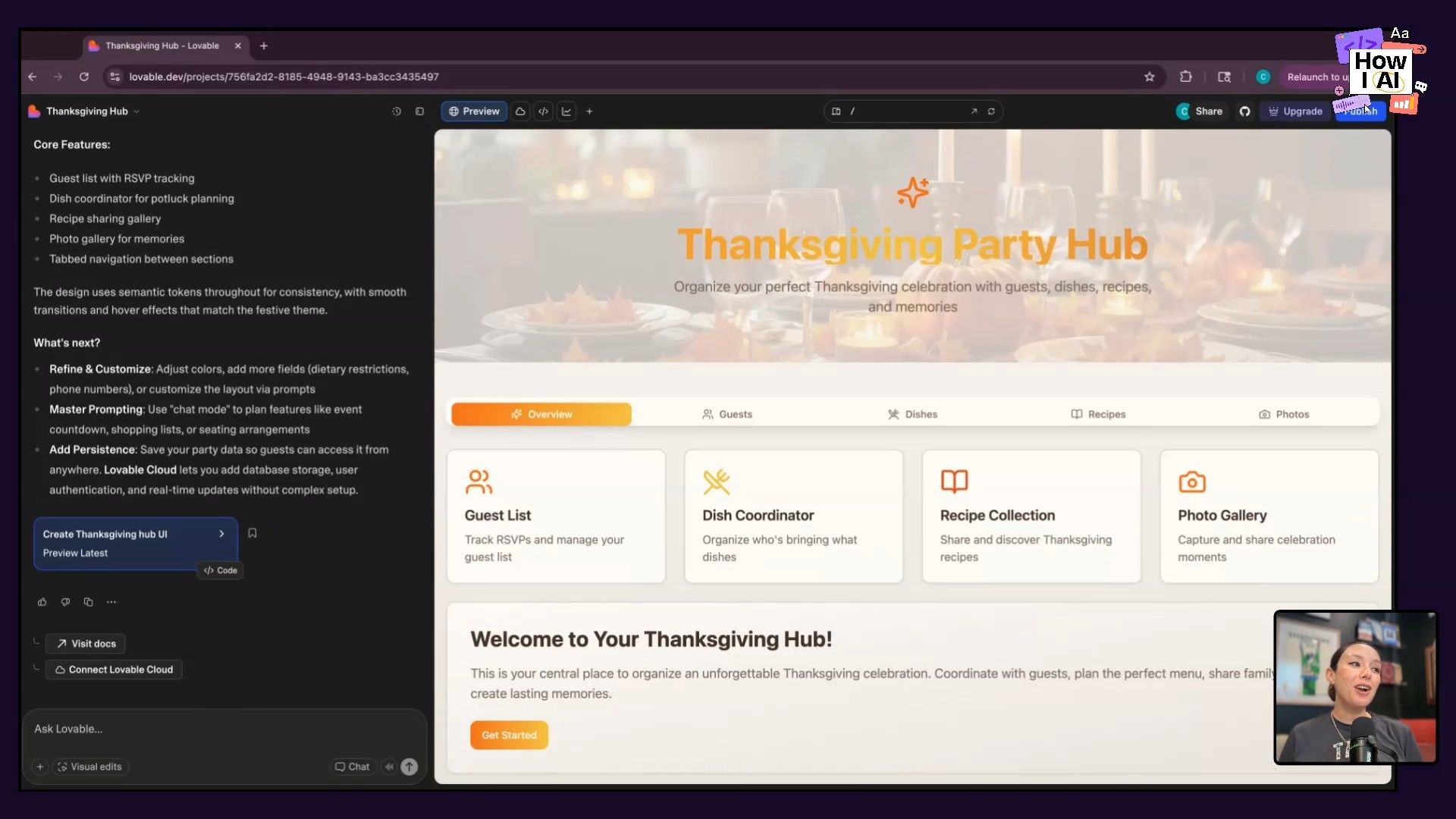Image resolution: width=1456 pixels, height=819 pixels.
Task: Click the Dish Coordinator utensils icon
Action: [716, 482]
